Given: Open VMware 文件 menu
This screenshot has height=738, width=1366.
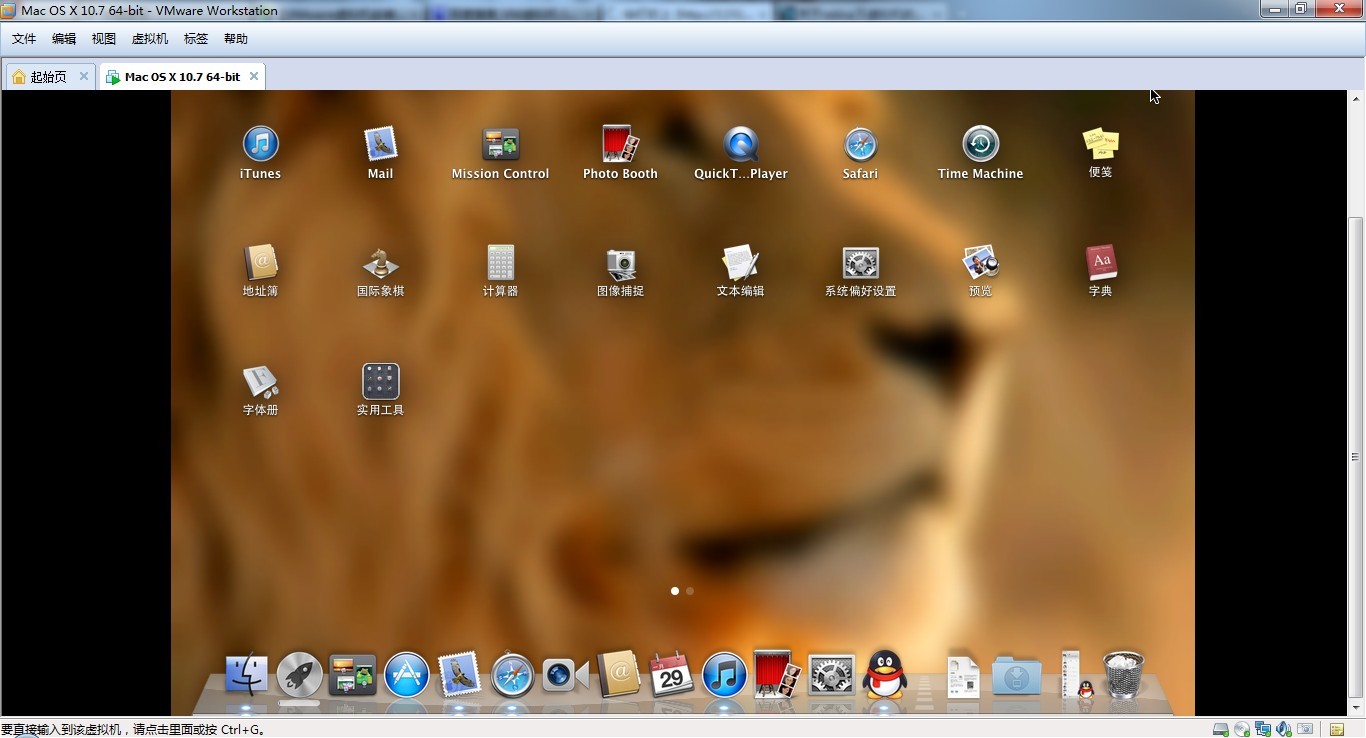Looking at the screenshot, I should click(x=24, y=39).
